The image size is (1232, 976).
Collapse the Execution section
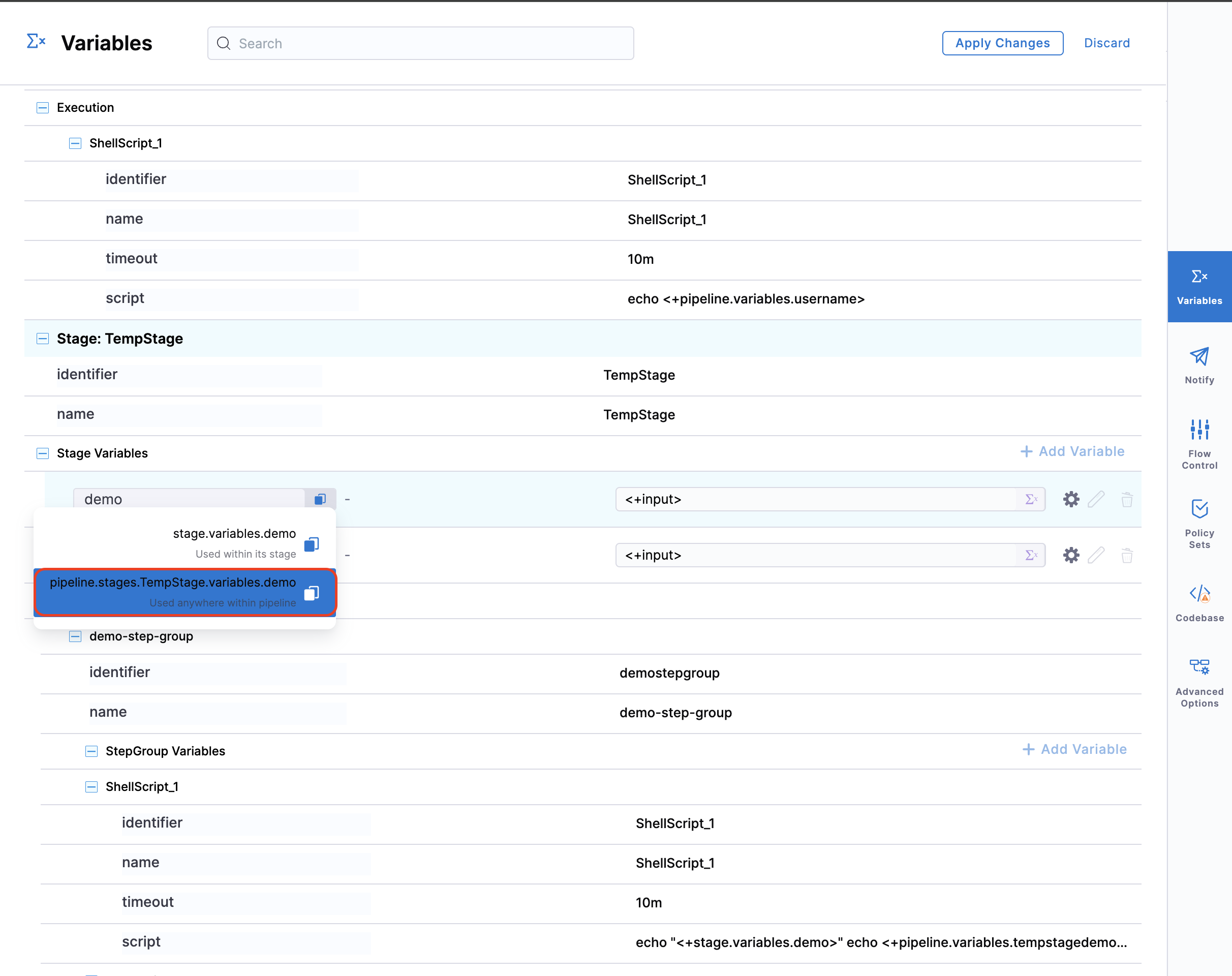click(x=43, y=108)
